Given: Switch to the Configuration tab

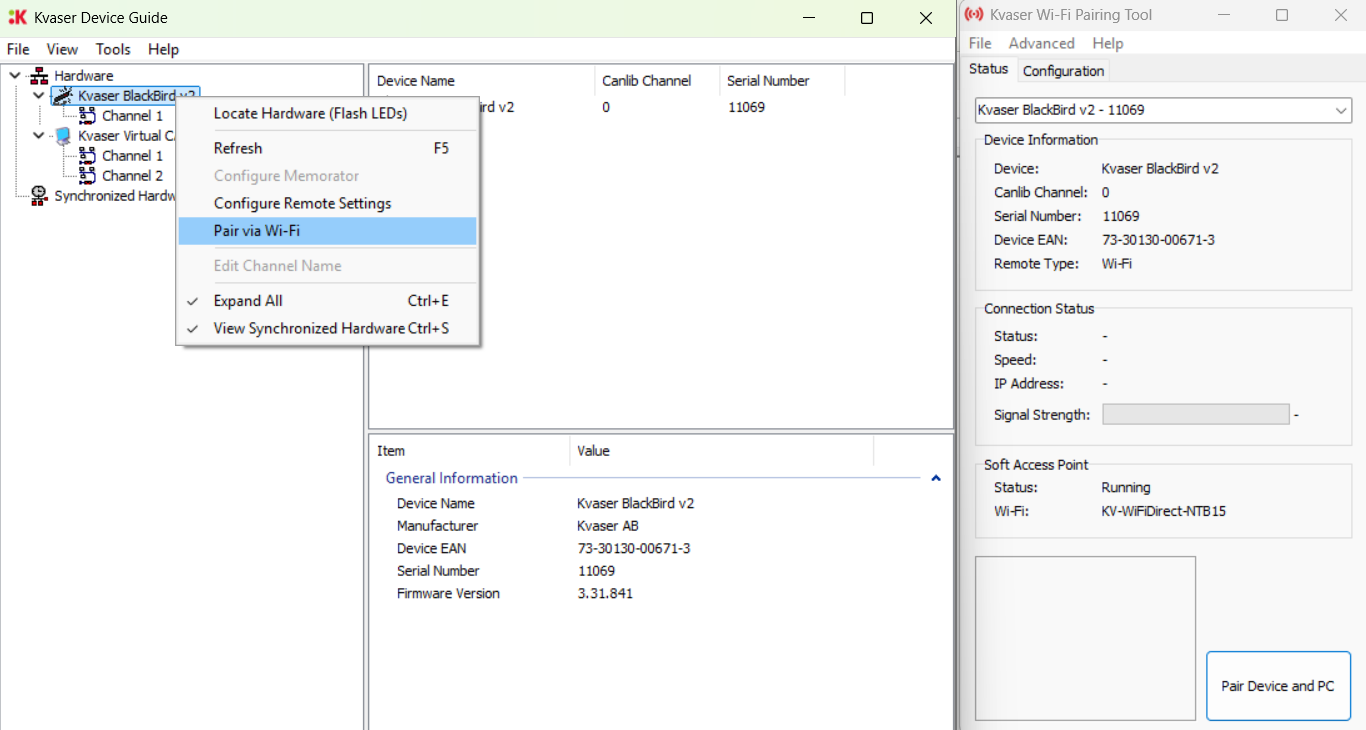Looking at the screenshot, I should (x=1063, y=71).
